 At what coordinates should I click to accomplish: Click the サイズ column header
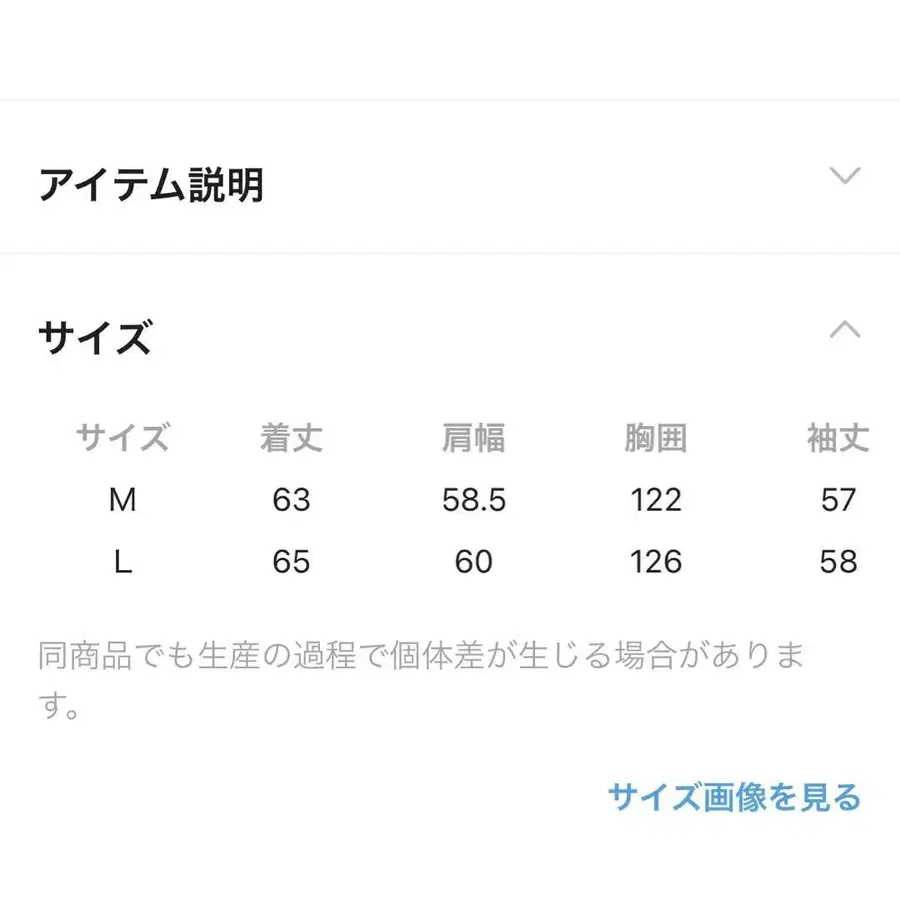tap(122, 437)
